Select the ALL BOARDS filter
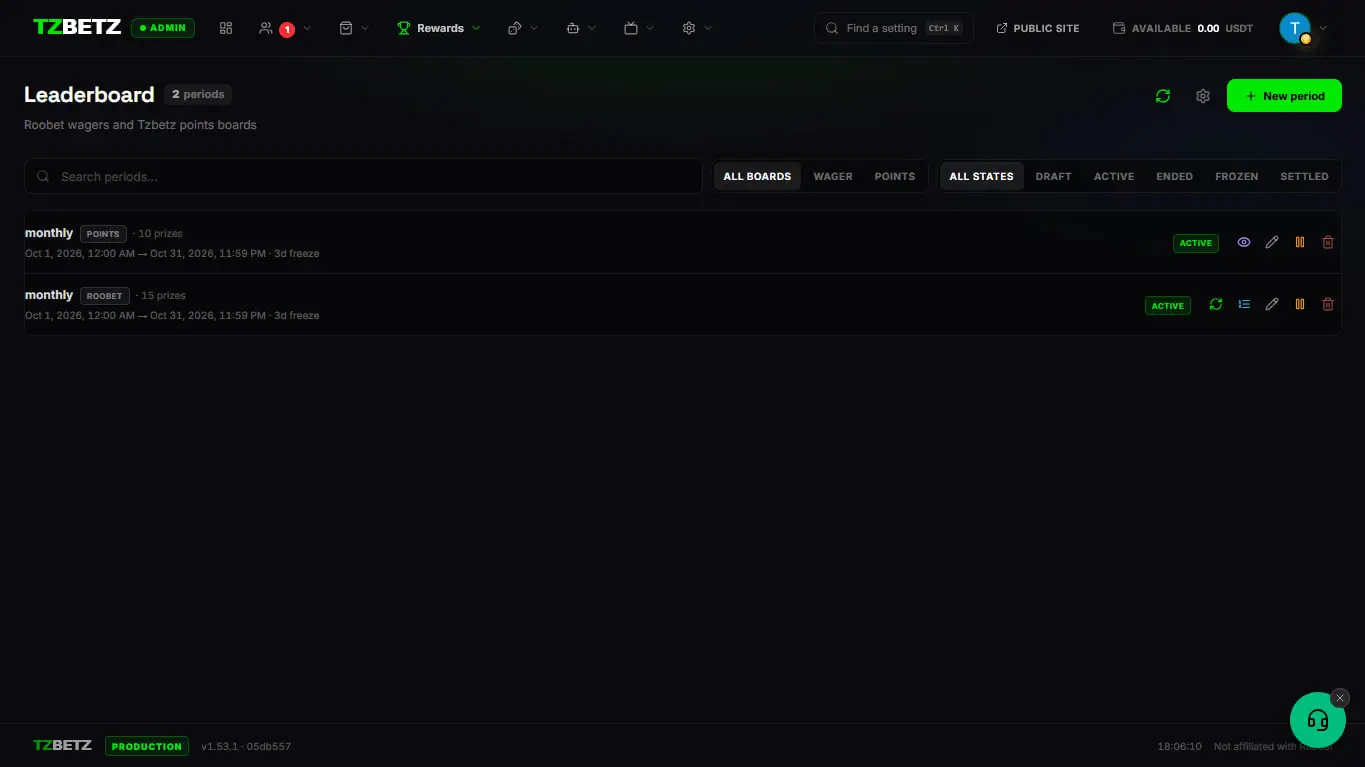1365x767 pixels. click(x=757, y=176)
